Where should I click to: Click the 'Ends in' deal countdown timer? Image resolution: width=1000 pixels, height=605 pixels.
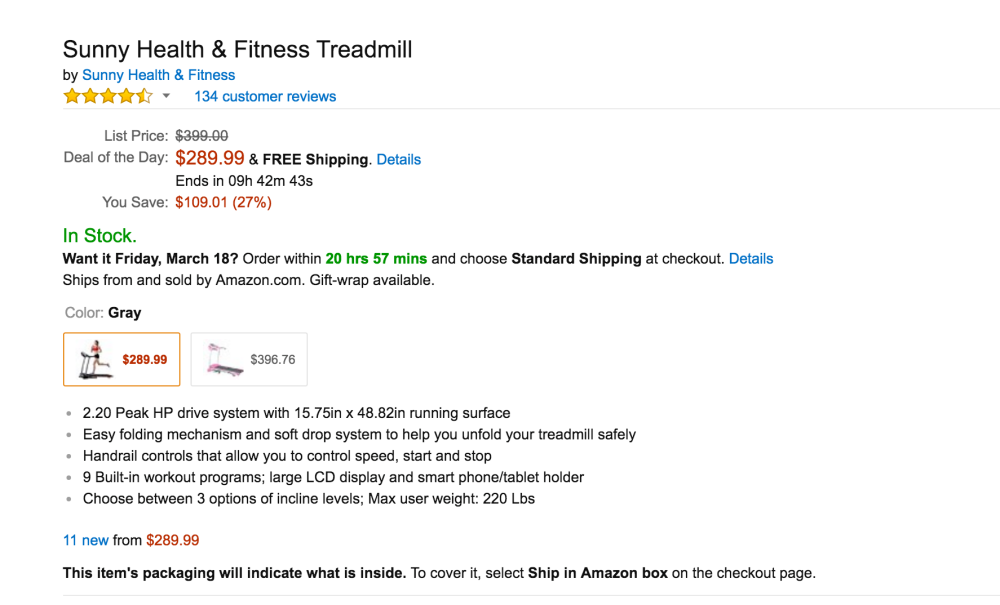point(244,181)
